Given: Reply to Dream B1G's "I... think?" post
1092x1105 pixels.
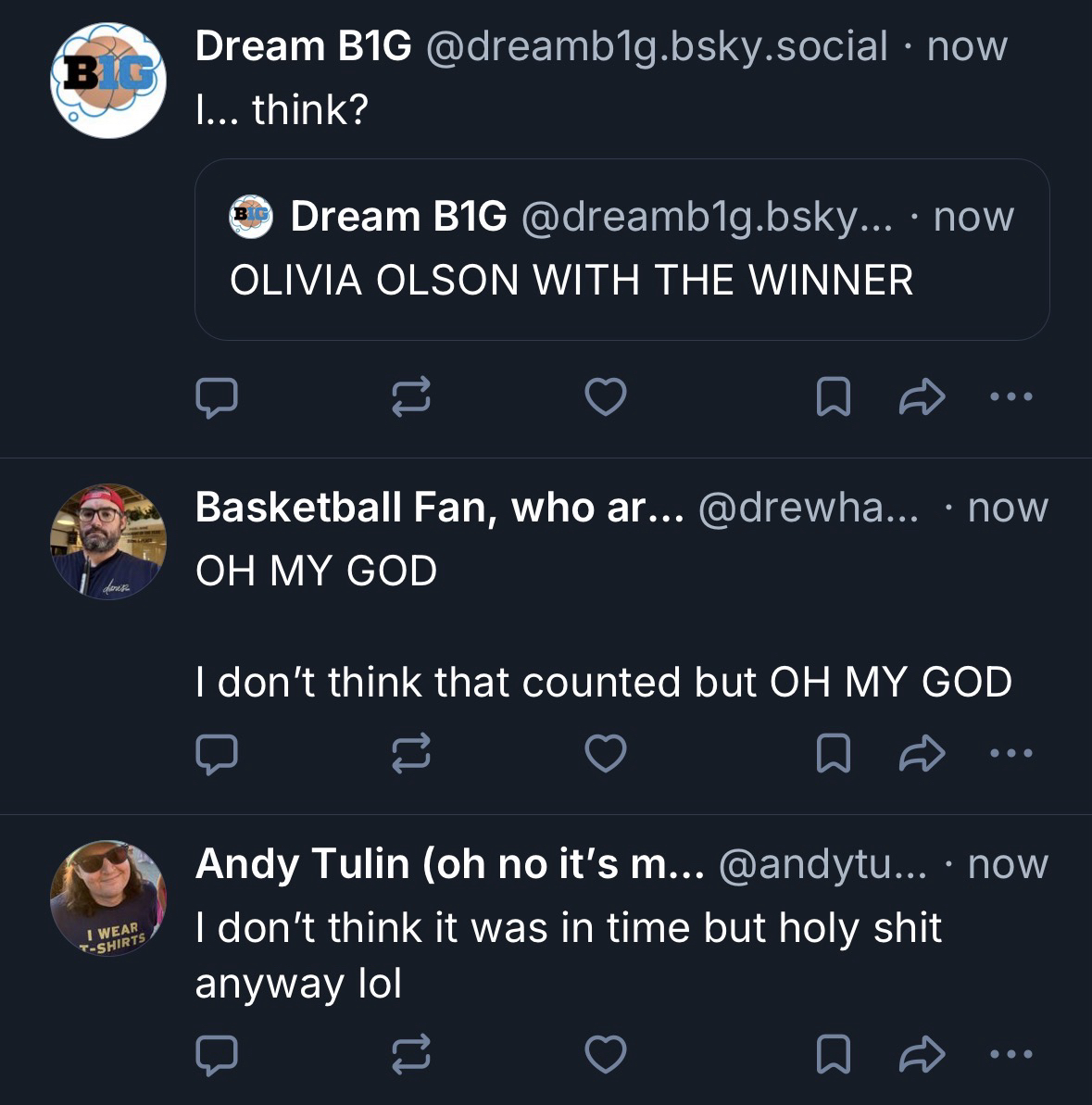Looking at the screenshot, I should [217, 397].
